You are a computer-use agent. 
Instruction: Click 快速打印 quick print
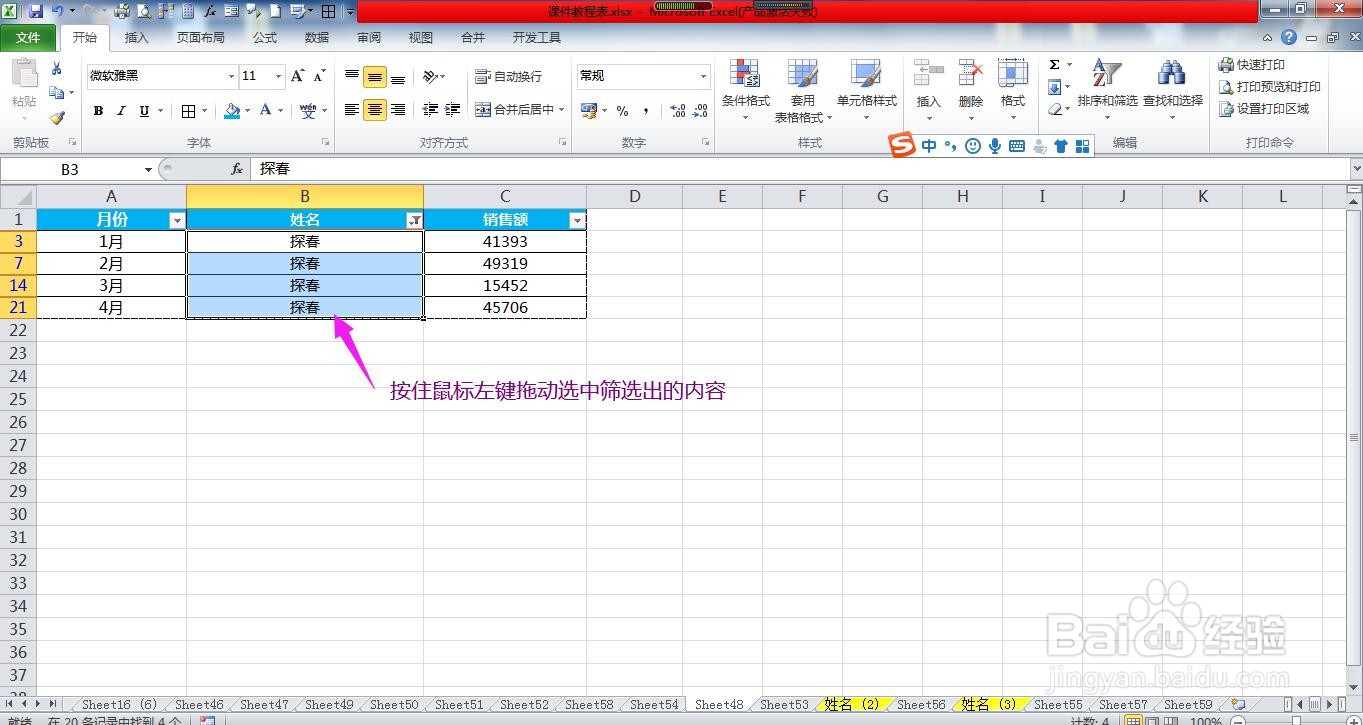point(1252,65)
